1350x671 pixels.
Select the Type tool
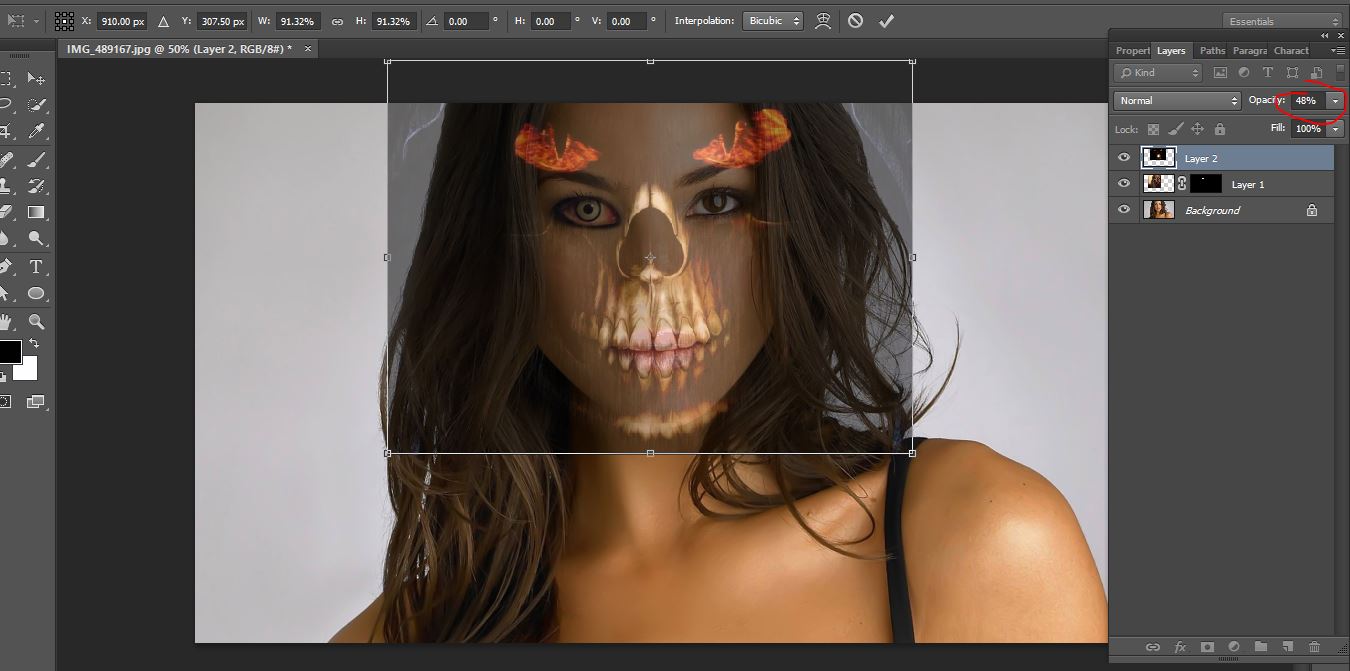point(36,267)
